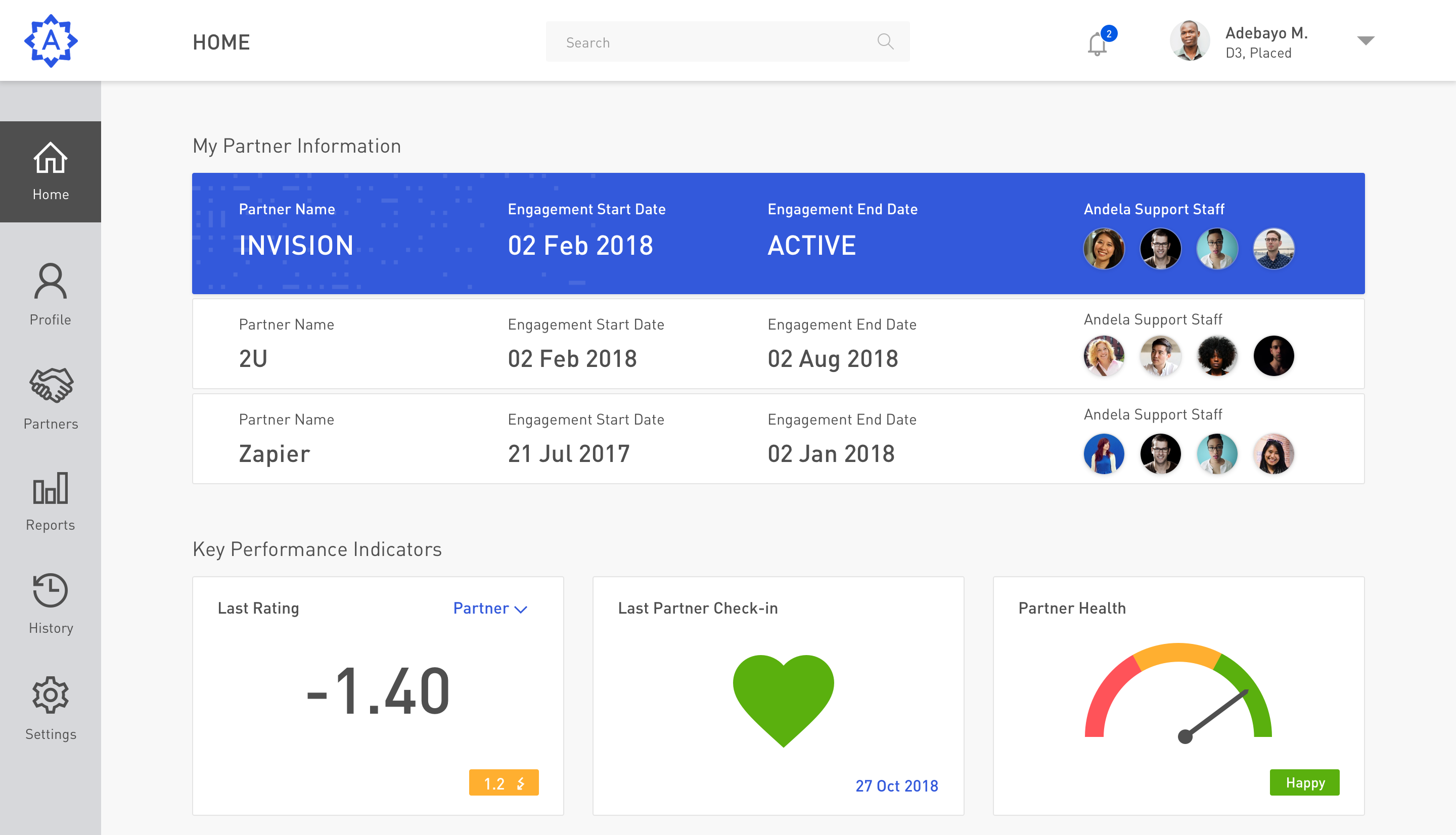Click the -1.40 last rating value
The width and height of the screenshot is (1456, 835).
[378, 691]
